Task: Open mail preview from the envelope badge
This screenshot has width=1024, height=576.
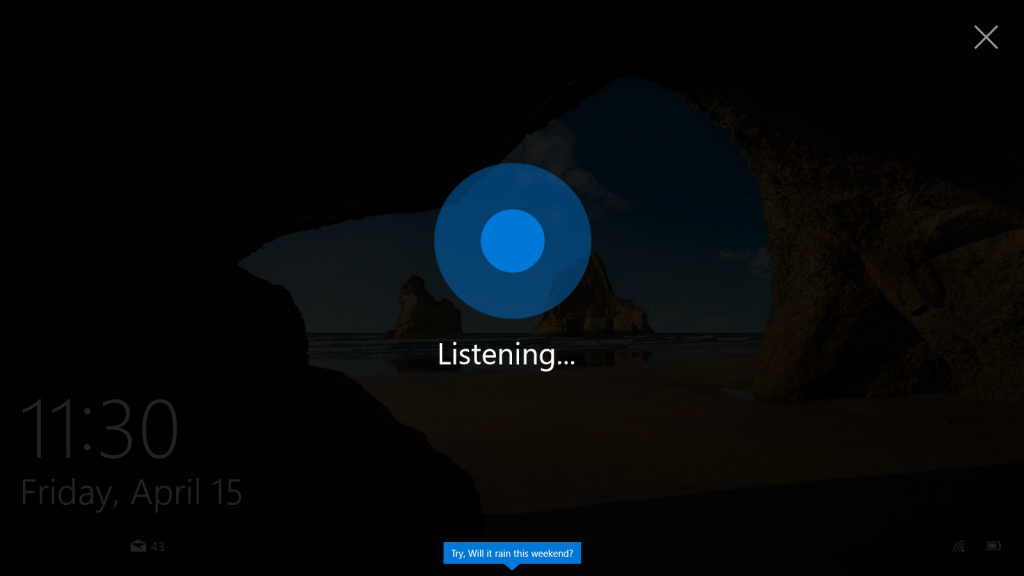Action: (x=136, y=546)
